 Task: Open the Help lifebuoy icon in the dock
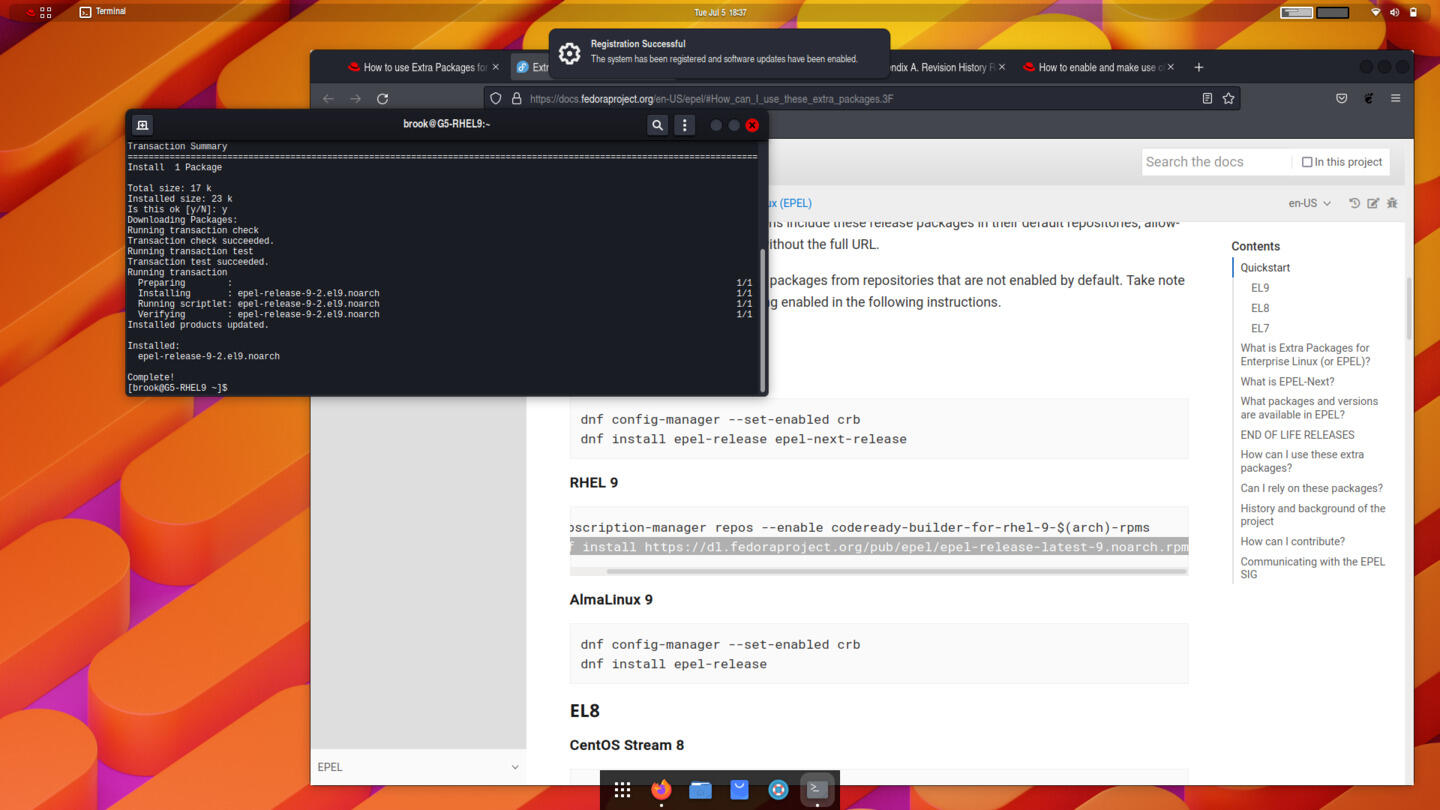point(778,790)
